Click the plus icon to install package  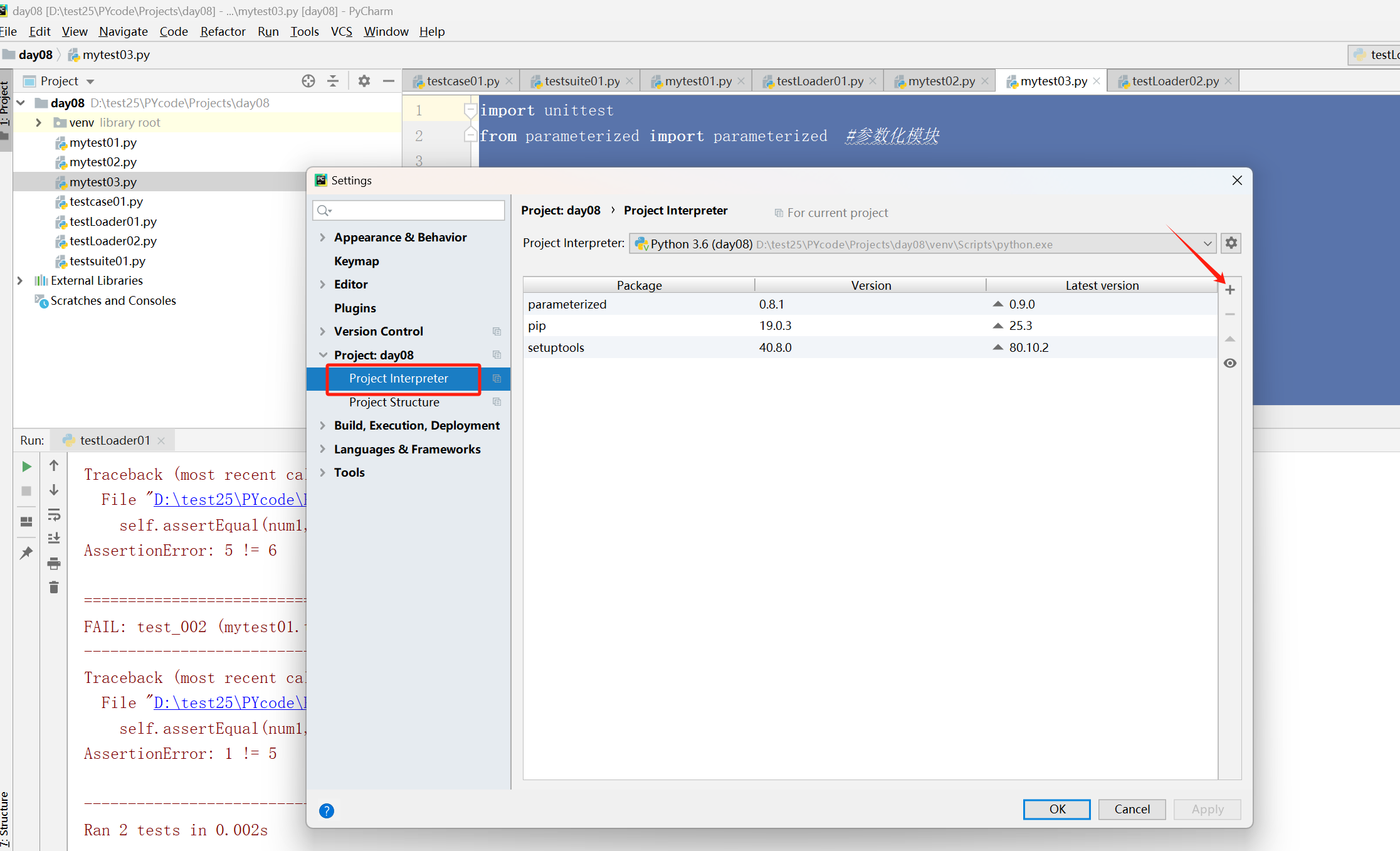(x=1229, y=290)
